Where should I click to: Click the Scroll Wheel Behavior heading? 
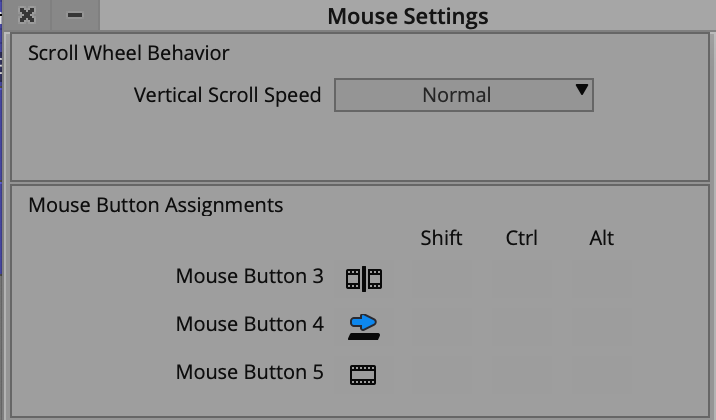128,53
